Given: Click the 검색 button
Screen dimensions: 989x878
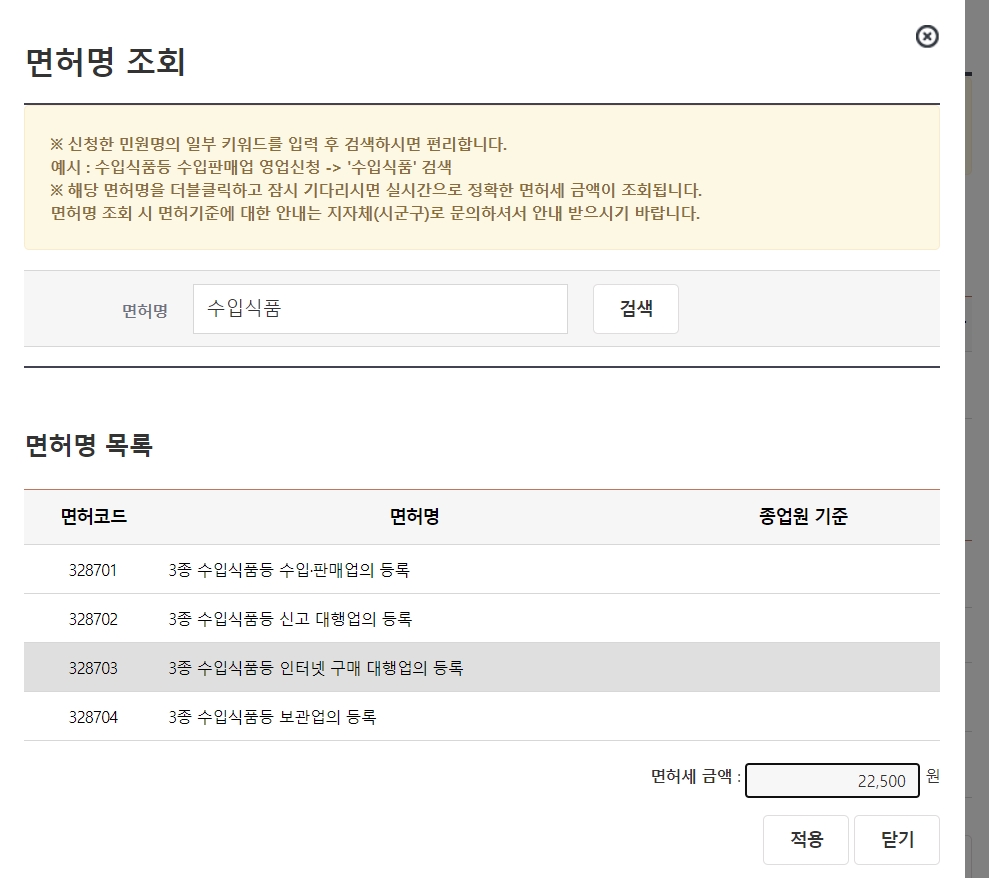Looking at the screenshot, I should [636, 308].
